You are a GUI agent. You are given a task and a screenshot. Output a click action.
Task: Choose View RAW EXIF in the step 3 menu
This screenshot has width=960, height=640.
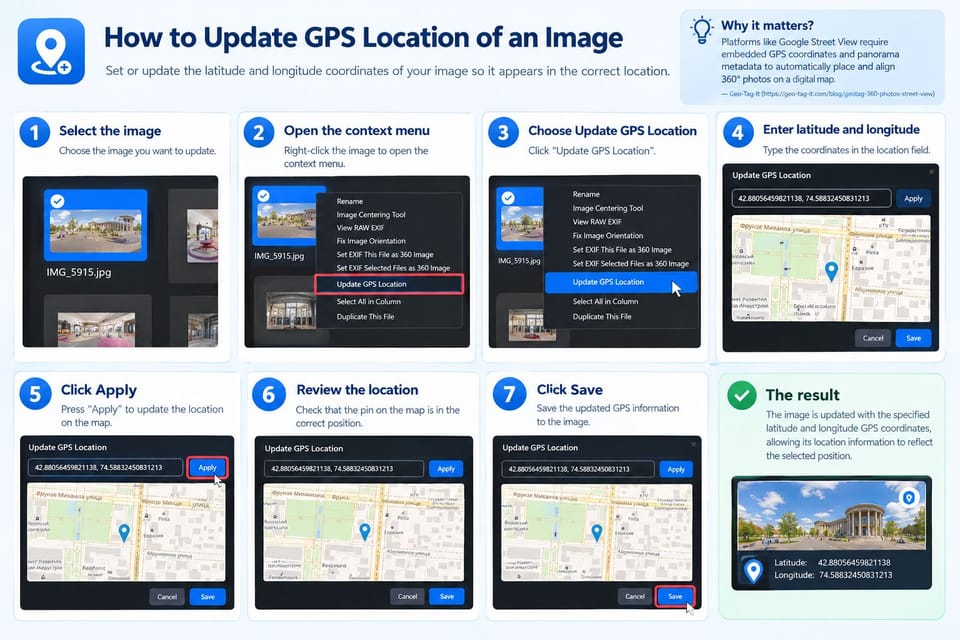(597, 222)
